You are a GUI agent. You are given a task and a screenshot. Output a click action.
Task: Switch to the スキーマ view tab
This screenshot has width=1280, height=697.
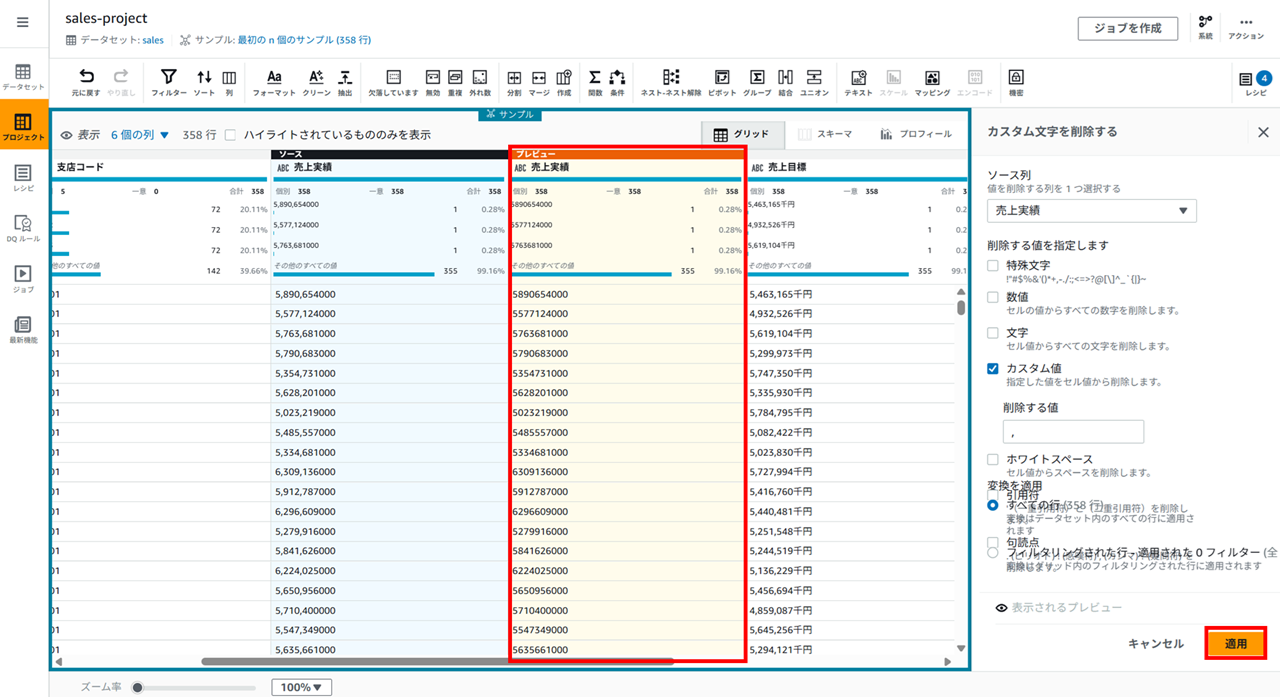tap(825, 134)
